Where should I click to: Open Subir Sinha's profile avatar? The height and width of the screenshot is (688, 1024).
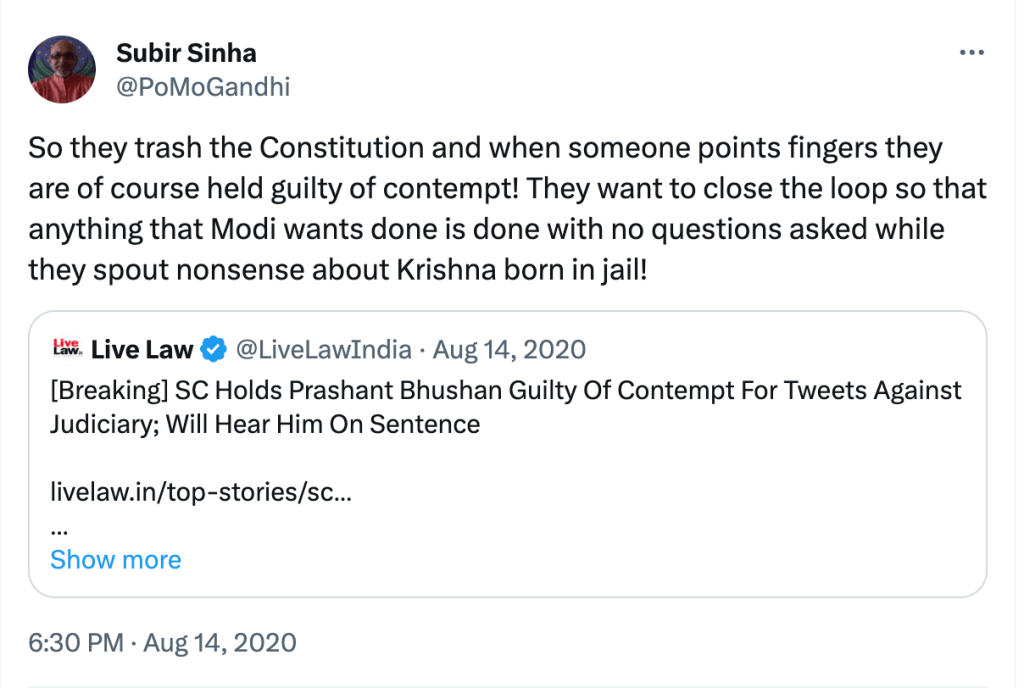pyautogui.click(x=62, y=69)
